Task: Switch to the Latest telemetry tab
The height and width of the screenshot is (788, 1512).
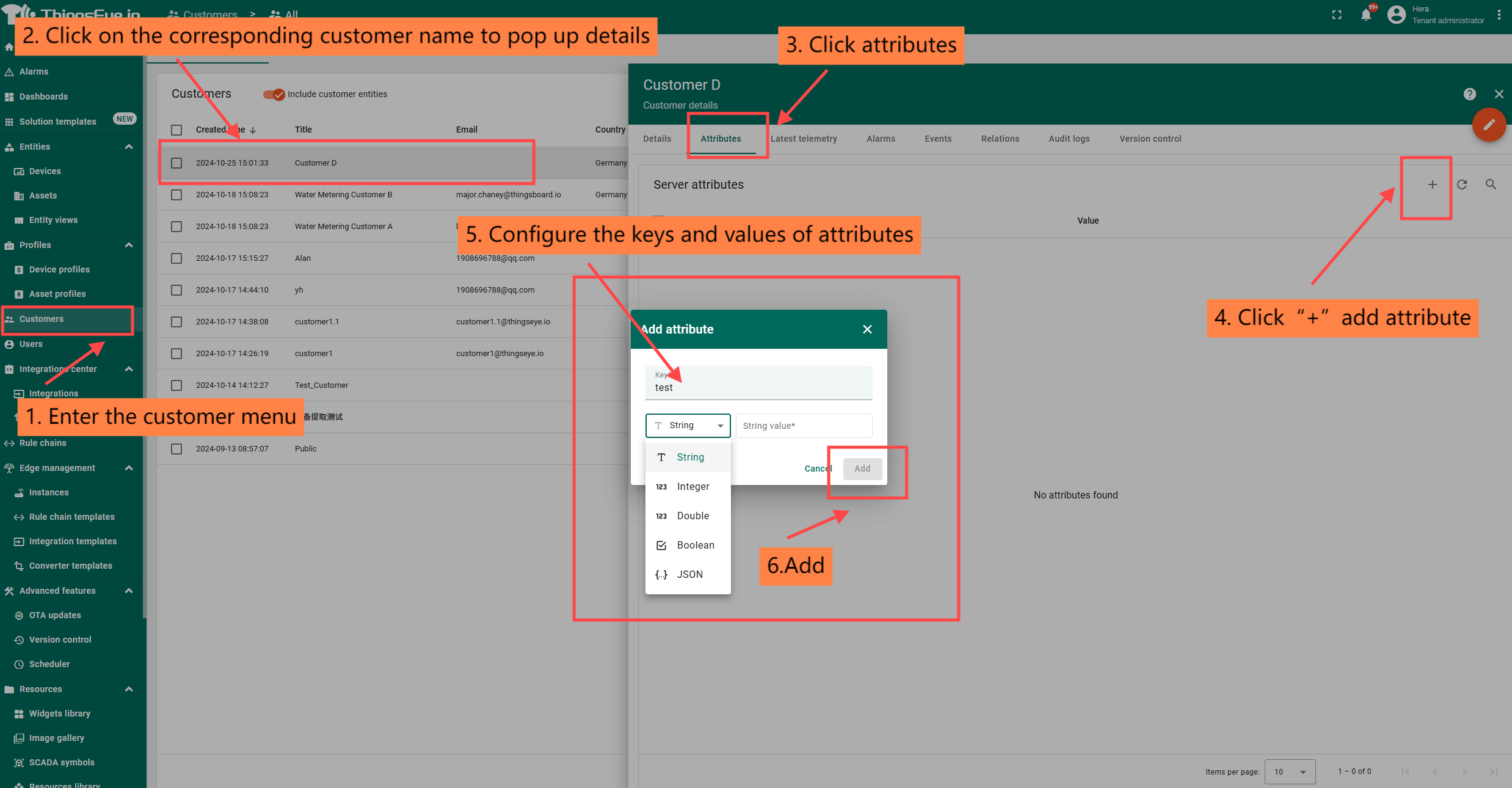Action: coord(804,139)
